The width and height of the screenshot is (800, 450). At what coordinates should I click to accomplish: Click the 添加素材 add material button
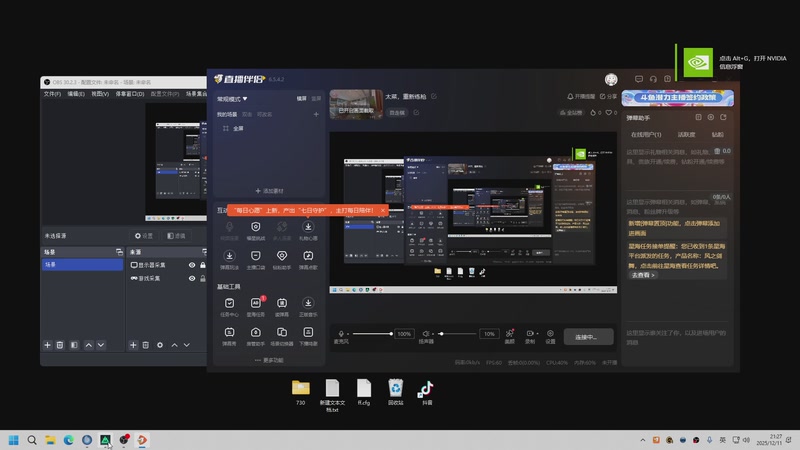(269, 191)
